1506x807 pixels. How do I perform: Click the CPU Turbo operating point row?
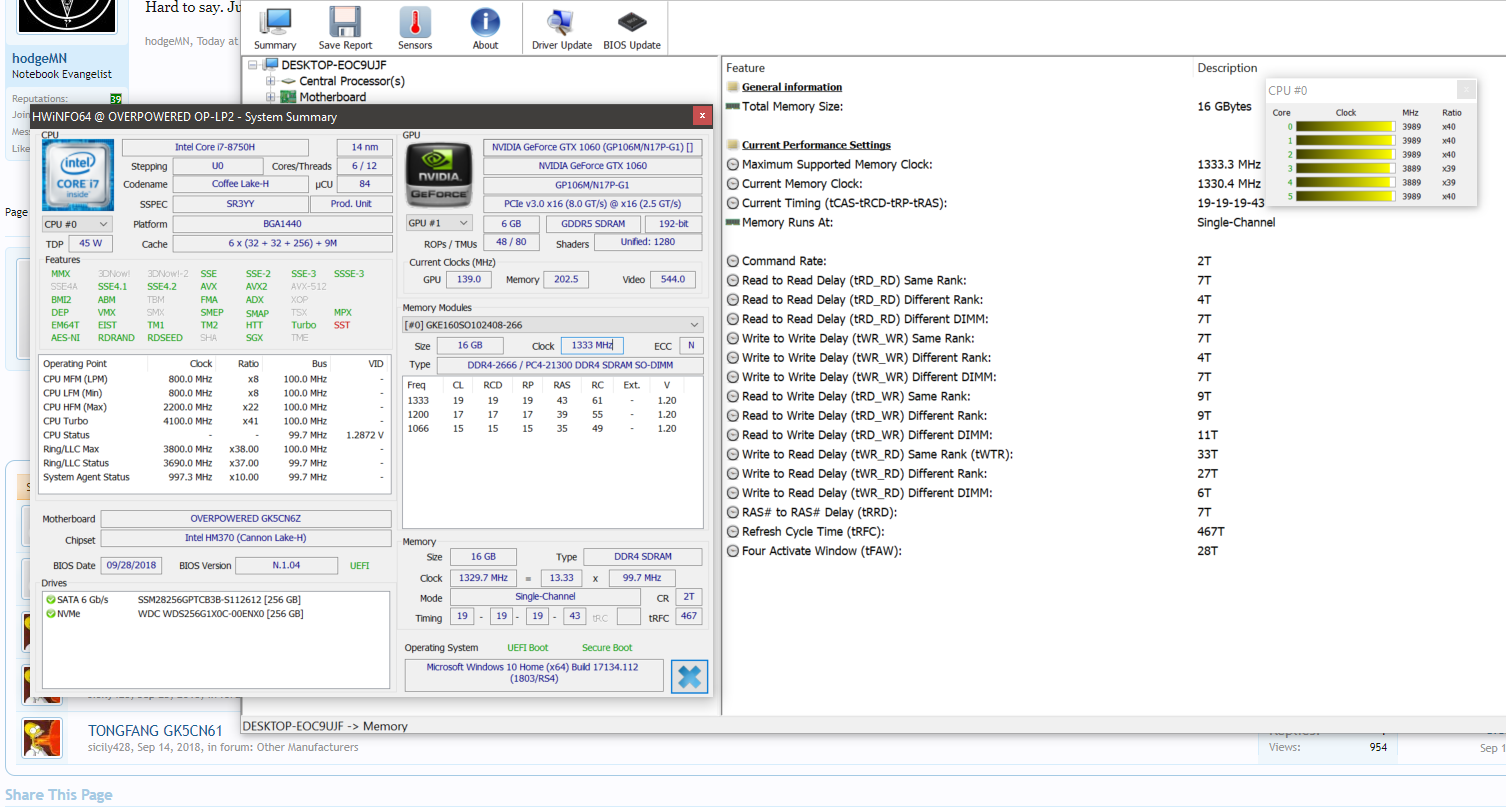[x=214, y=421]
